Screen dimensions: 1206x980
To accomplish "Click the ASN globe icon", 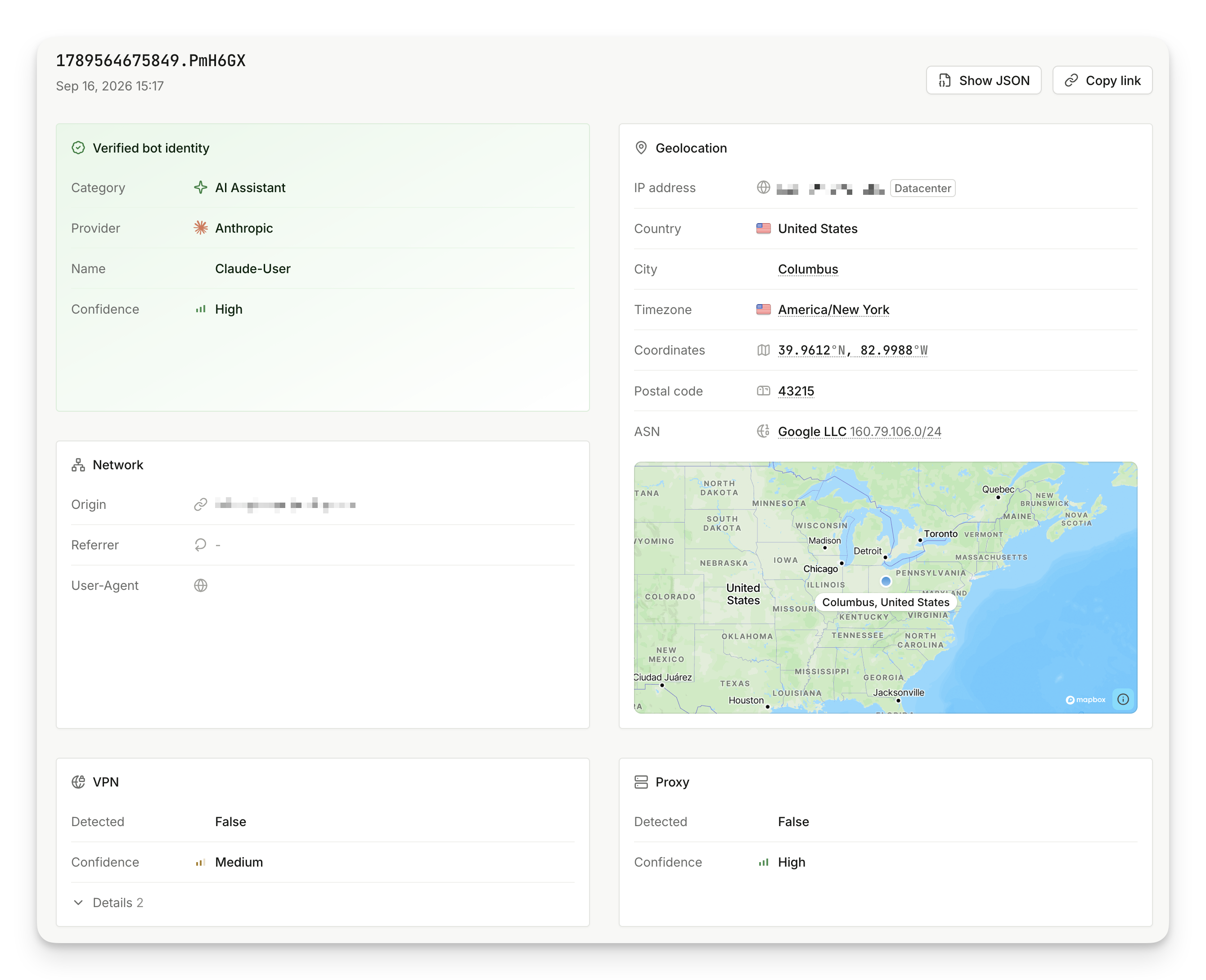I will pos(763,432).
